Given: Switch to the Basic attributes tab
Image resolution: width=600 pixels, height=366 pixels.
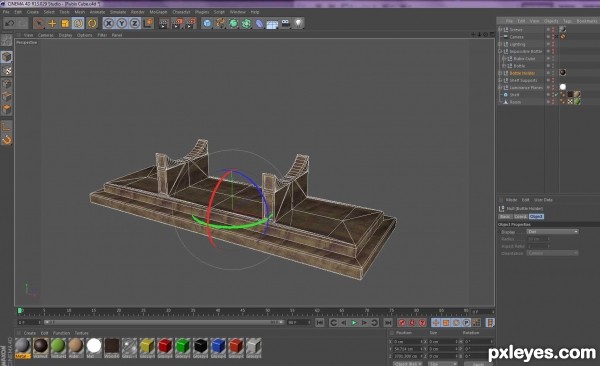Looking at the screenshot, I should (x=505, y=217).
